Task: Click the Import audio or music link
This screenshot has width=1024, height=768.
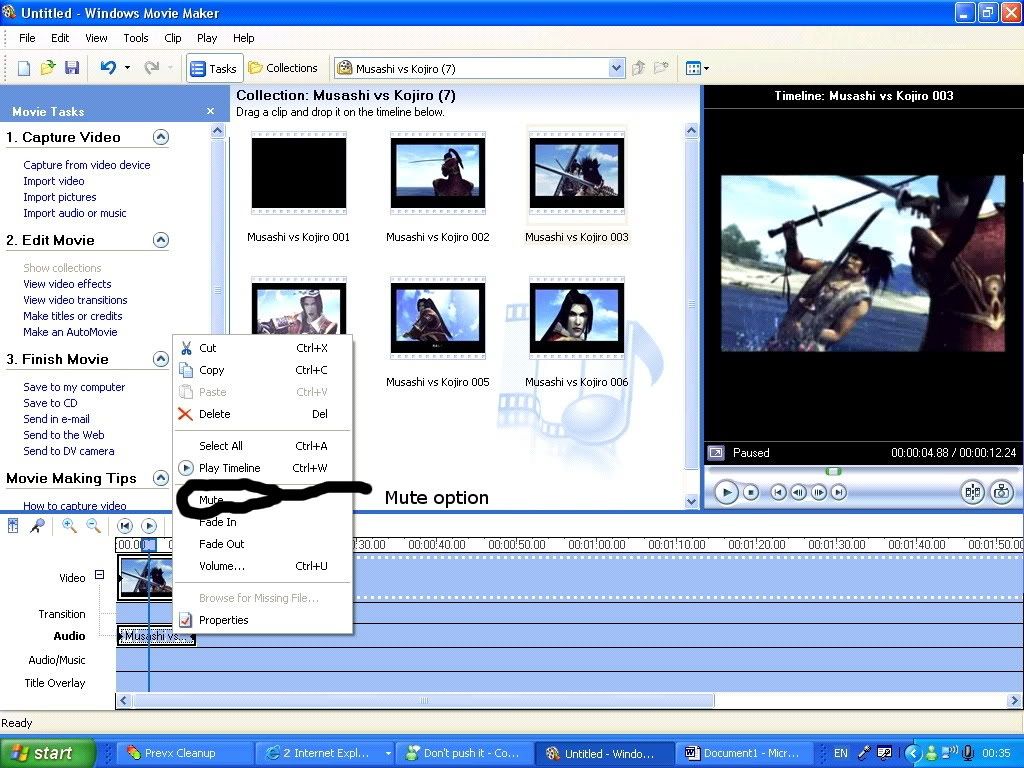Action: pos(75,213)
